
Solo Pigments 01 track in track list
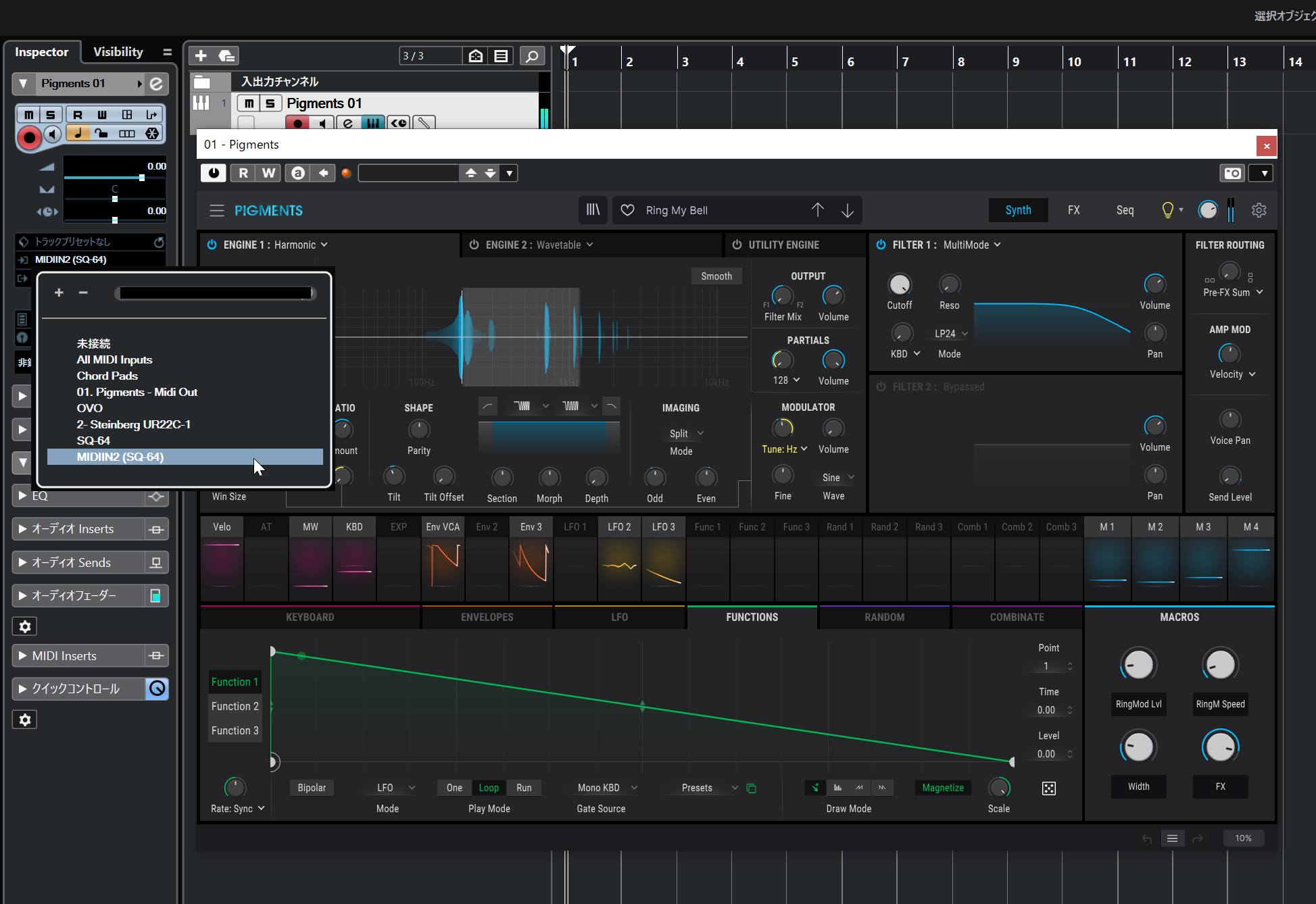pos(270,103)
